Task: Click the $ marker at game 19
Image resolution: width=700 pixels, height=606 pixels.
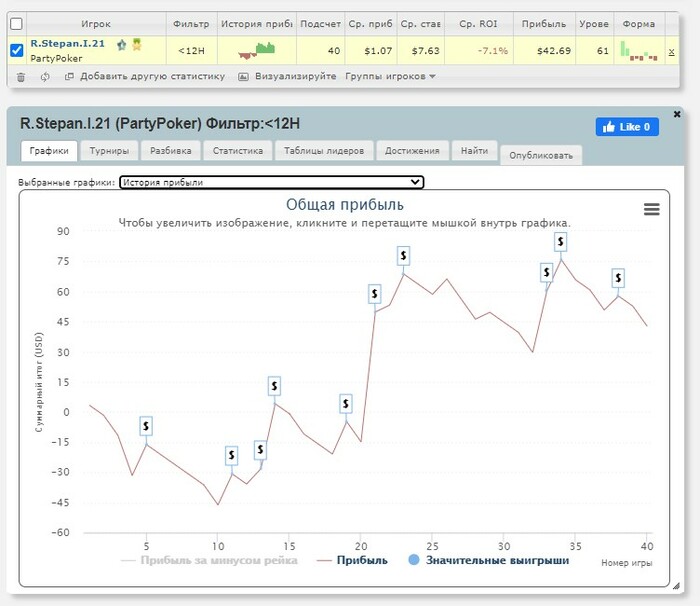Action: (x=346, y=404)
